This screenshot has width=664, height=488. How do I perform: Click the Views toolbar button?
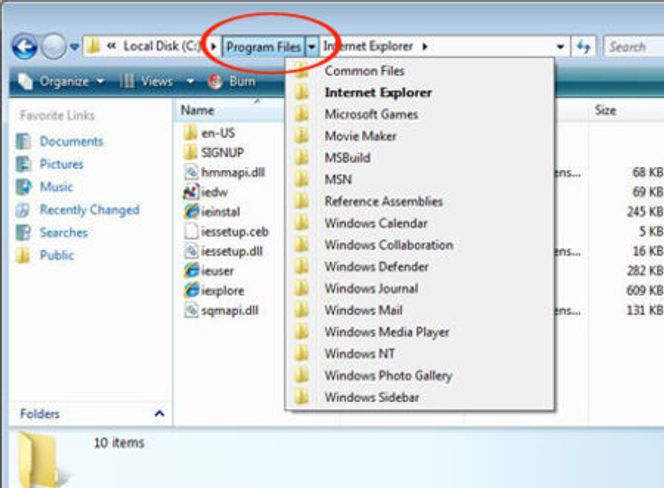(146, 81)
